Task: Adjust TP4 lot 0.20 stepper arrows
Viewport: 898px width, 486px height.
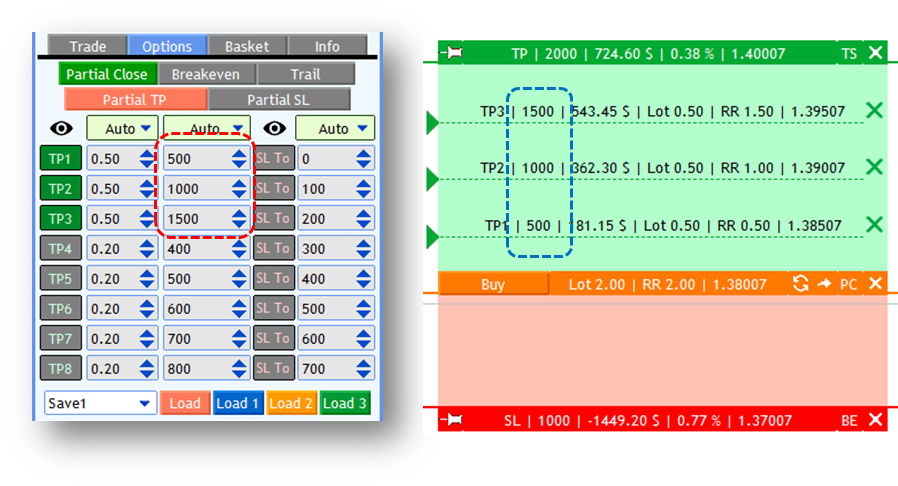Action: pyautogui.click(x=147, y=248)
